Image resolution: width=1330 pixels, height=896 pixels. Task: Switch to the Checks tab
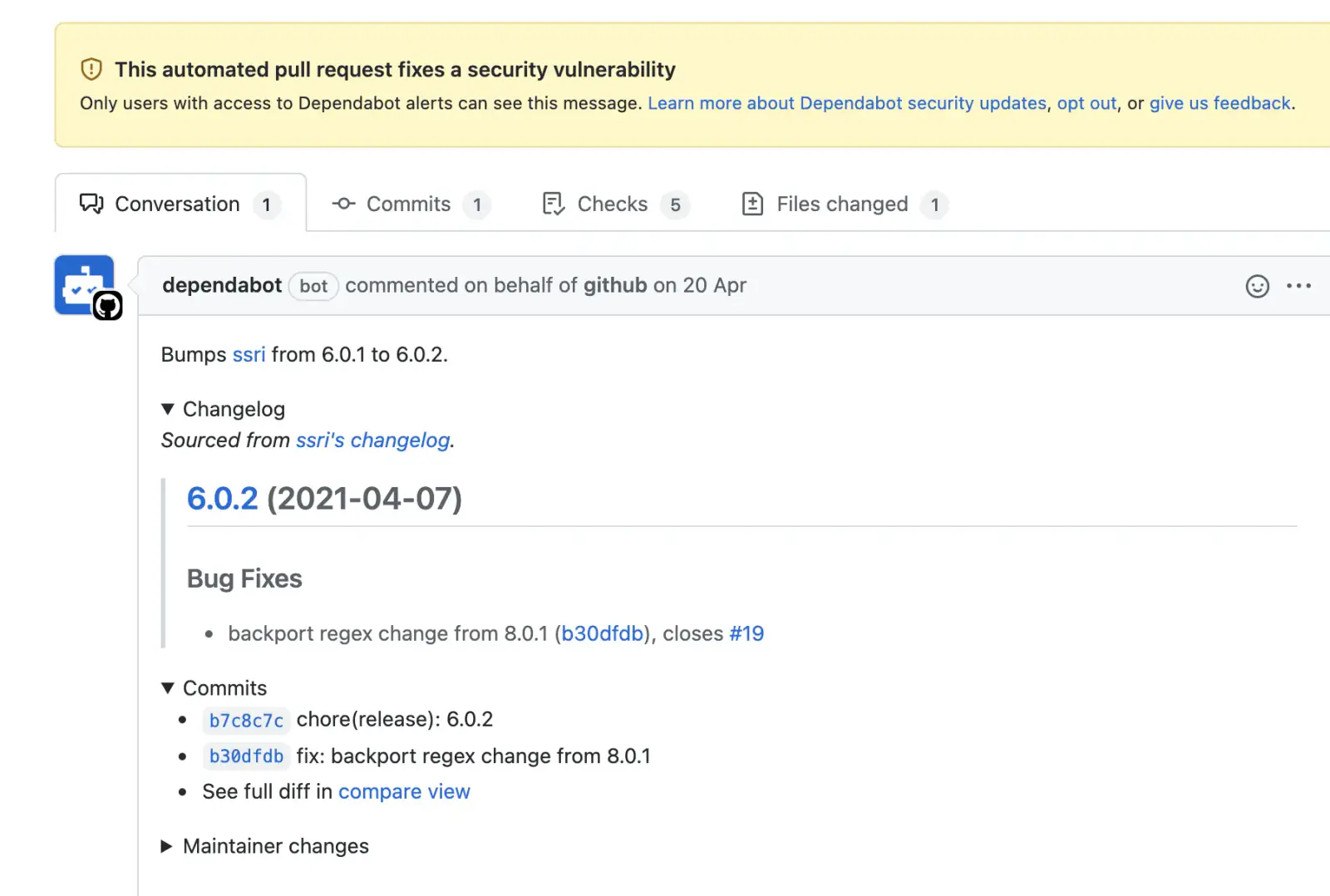coord(615,204)
